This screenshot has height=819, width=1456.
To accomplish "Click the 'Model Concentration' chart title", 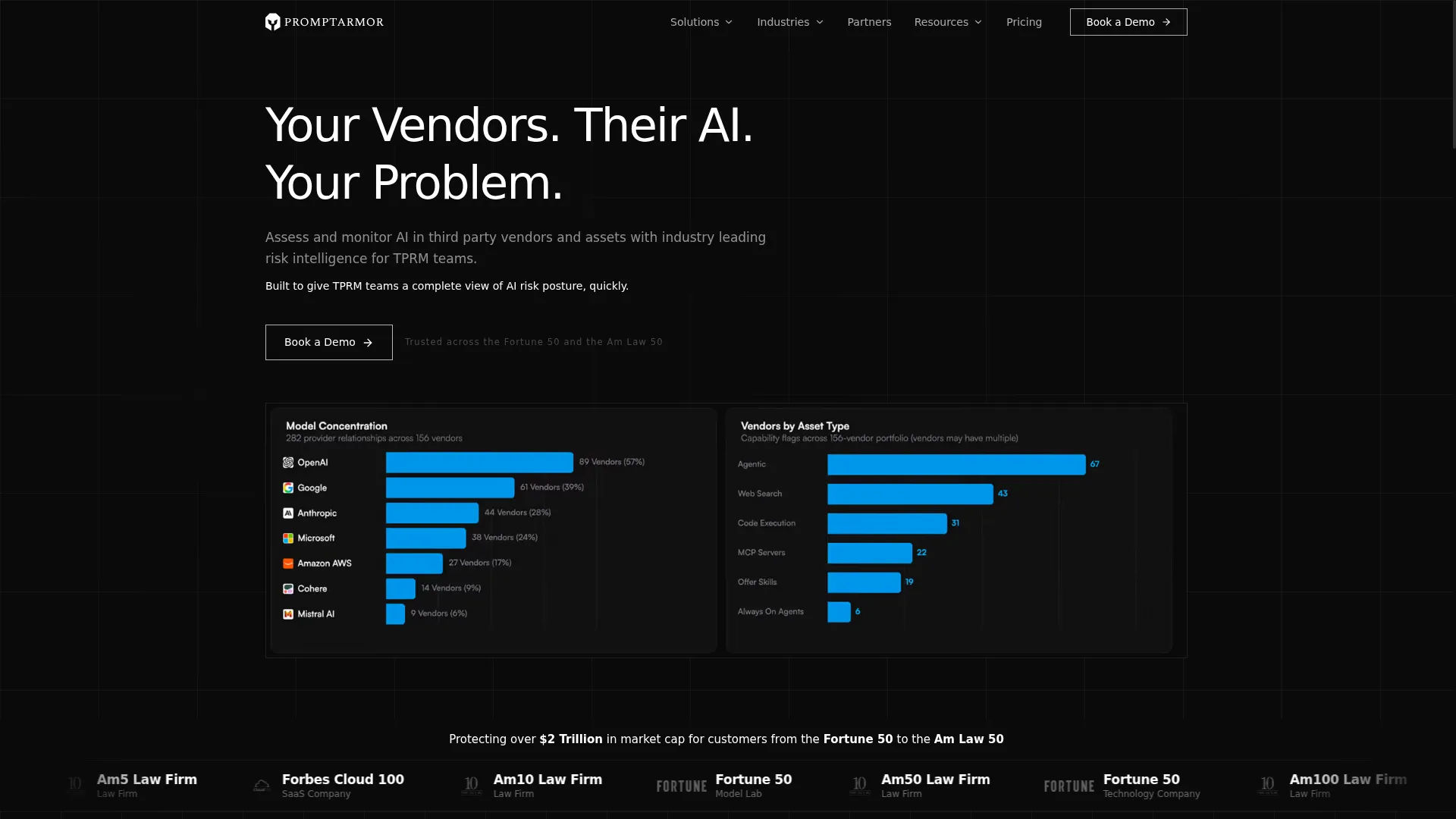I will coord(337,426).
